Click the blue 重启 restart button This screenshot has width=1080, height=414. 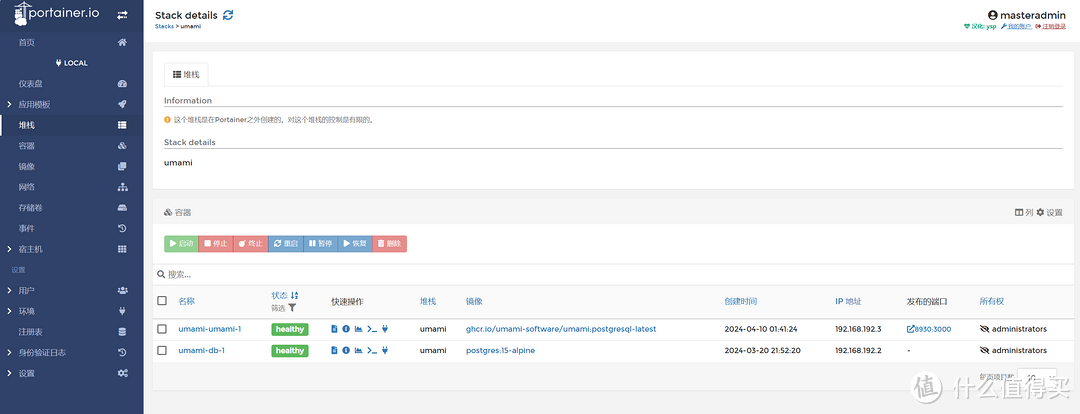tap(285, 243)
